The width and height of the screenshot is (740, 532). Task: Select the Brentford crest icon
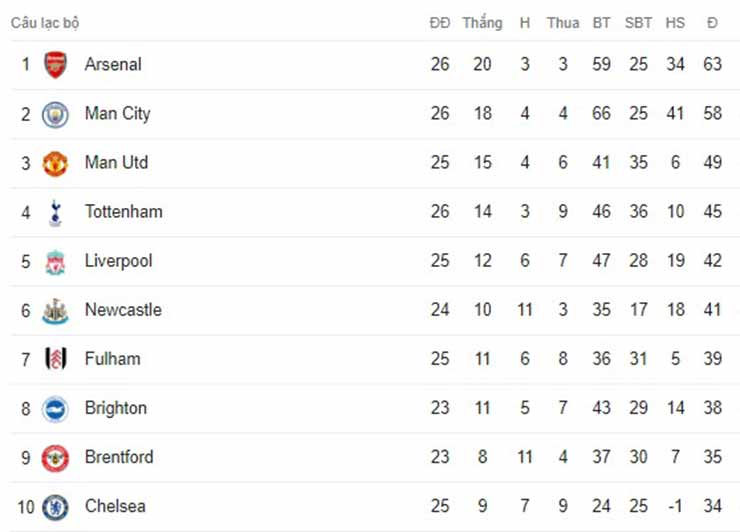pos(55,457)
